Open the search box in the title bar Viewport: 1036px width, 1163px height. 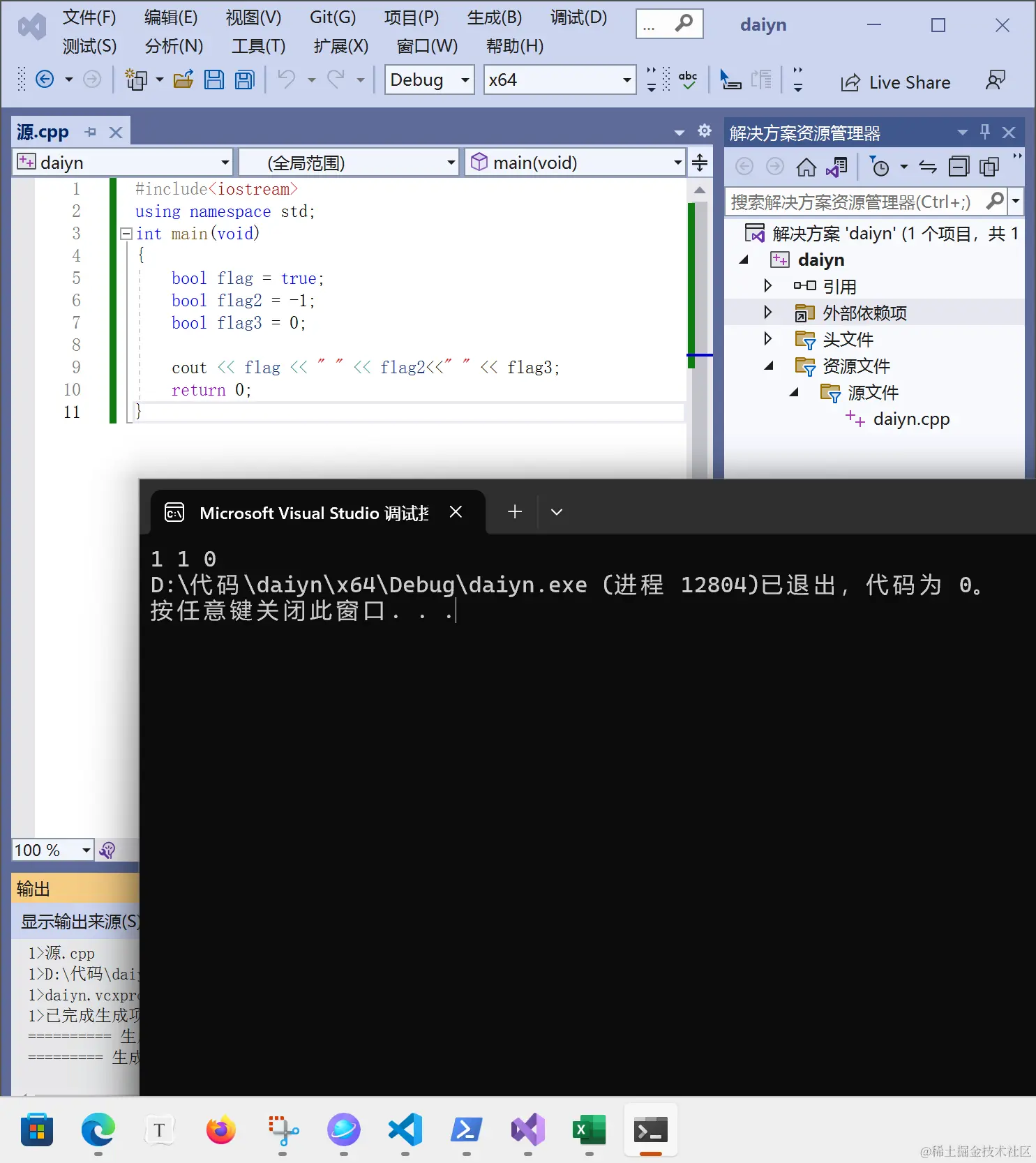coord(669,24)
